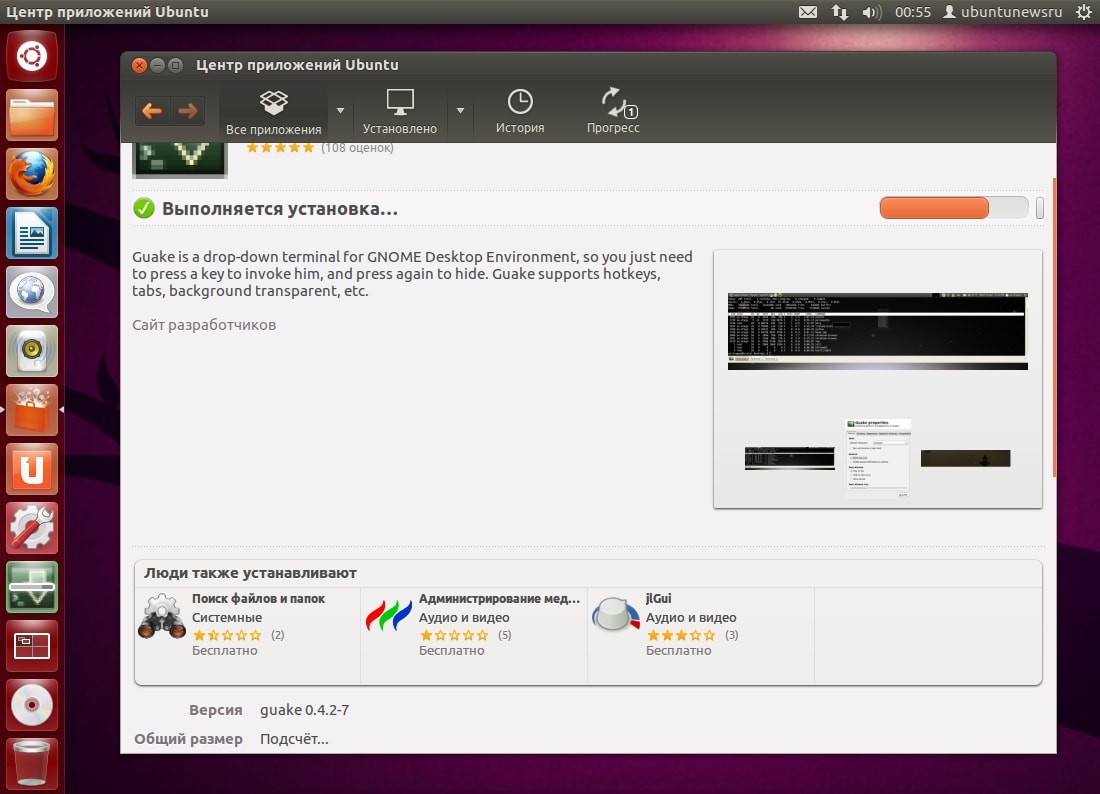Image resolution: width=1100 pixels, height=794 pixels.
Task: Click the vertical scrollbar on the right
Action: [1054, 328]
